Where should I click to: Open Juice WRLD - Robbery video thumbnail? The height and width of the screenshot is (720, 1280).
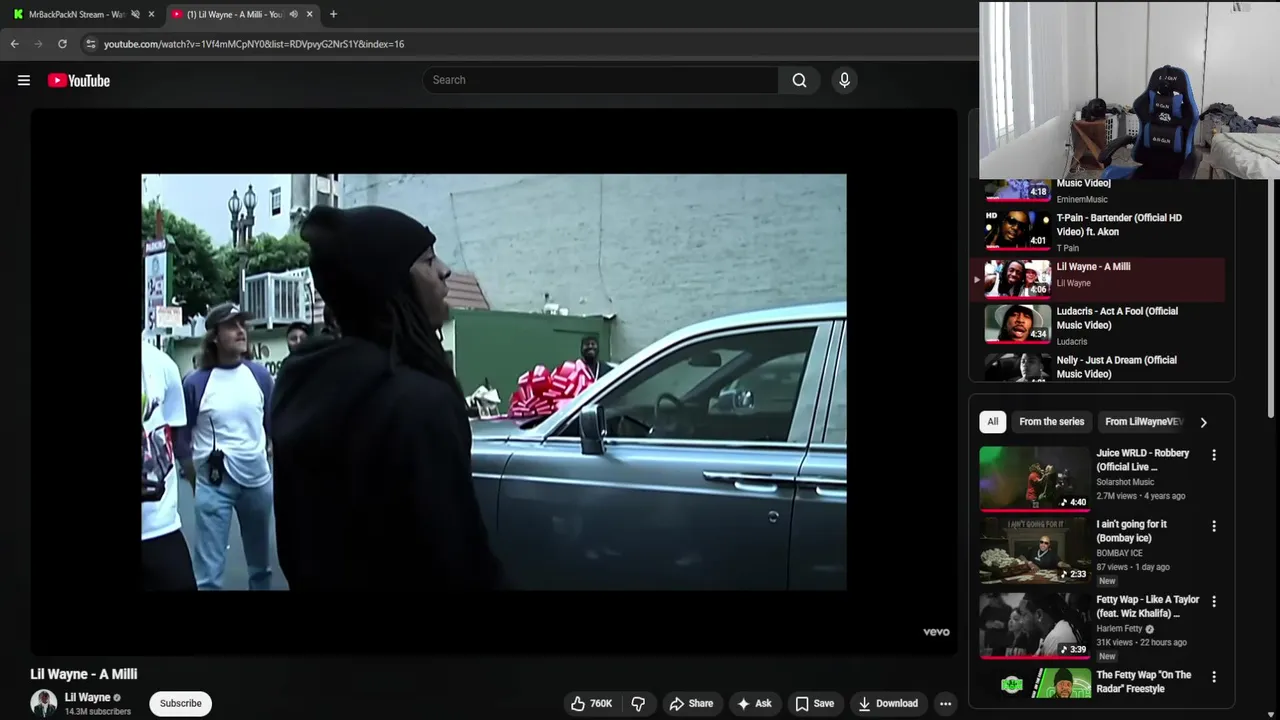(x=1034, y=478)
